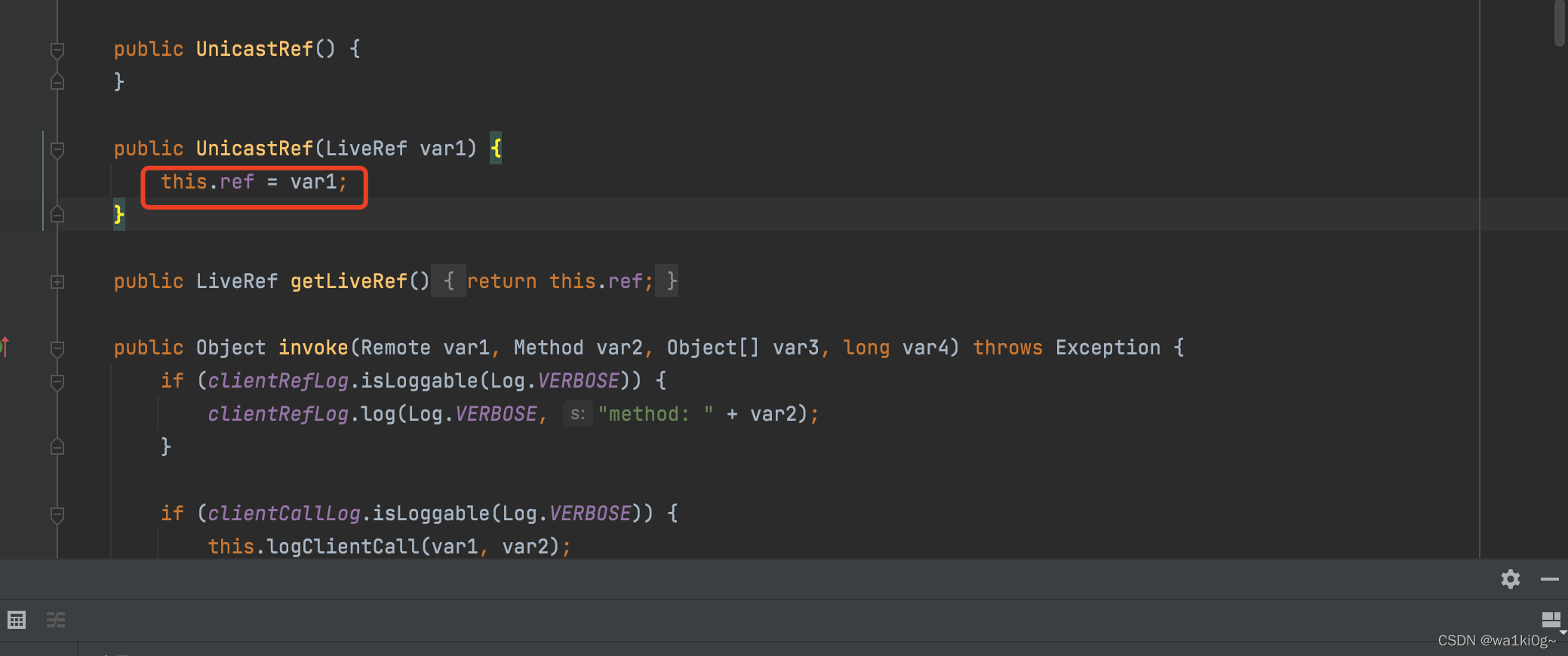
Task: Click 'logClientCall' method call
Action: click(343, 547)
